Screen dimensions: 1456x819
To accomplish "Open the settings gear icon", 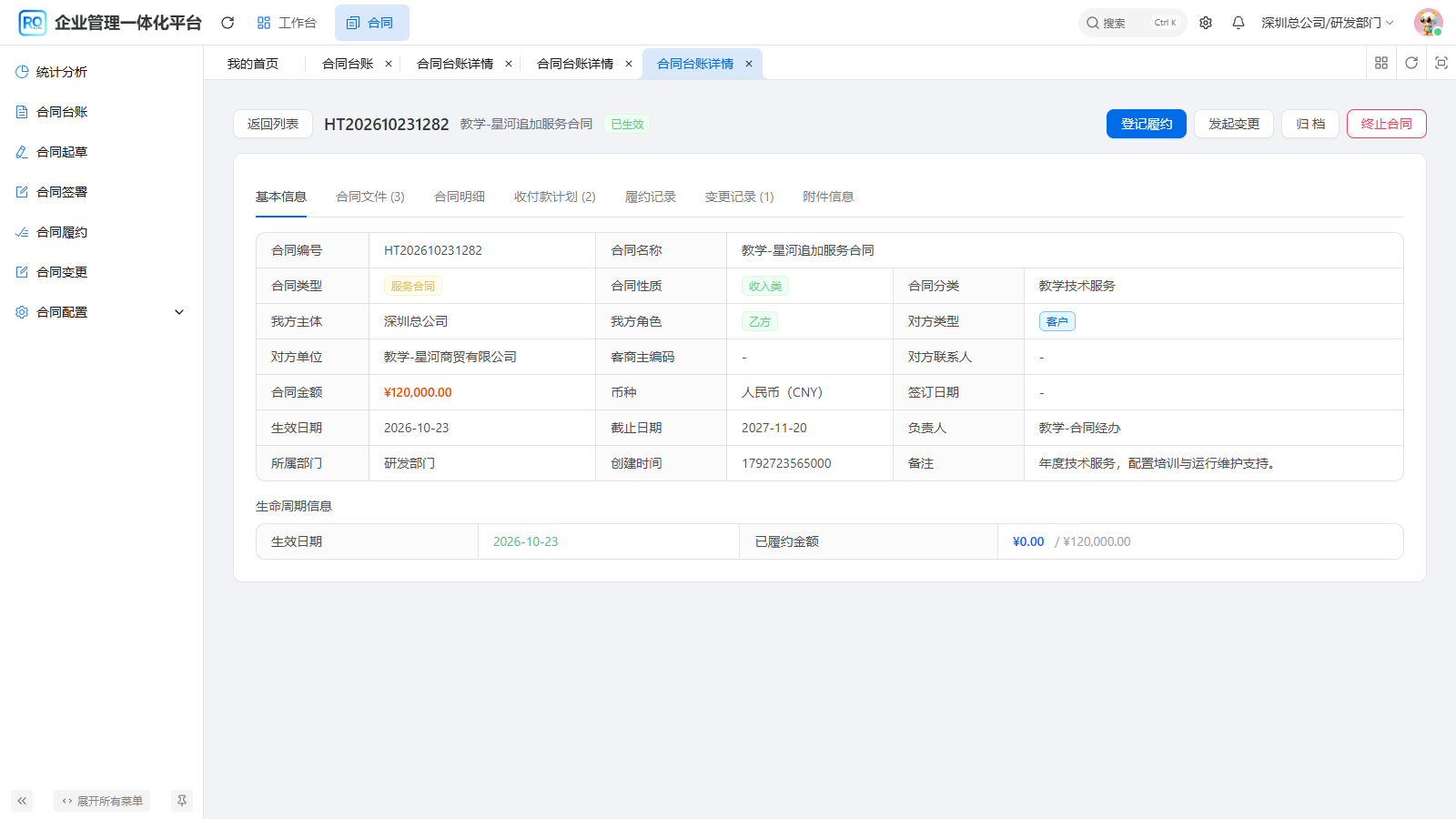I will tap(1206, 23).
